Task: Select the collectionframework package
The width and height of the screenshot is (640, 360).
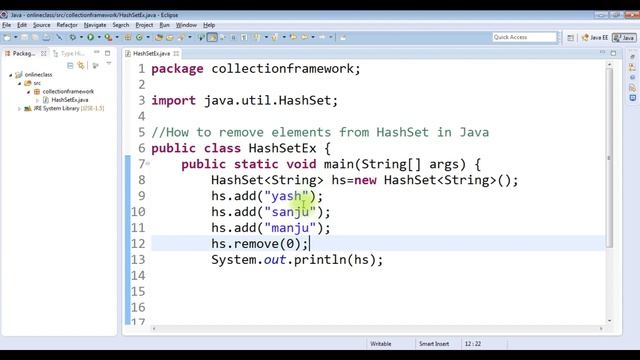Action: coord(68,91)
